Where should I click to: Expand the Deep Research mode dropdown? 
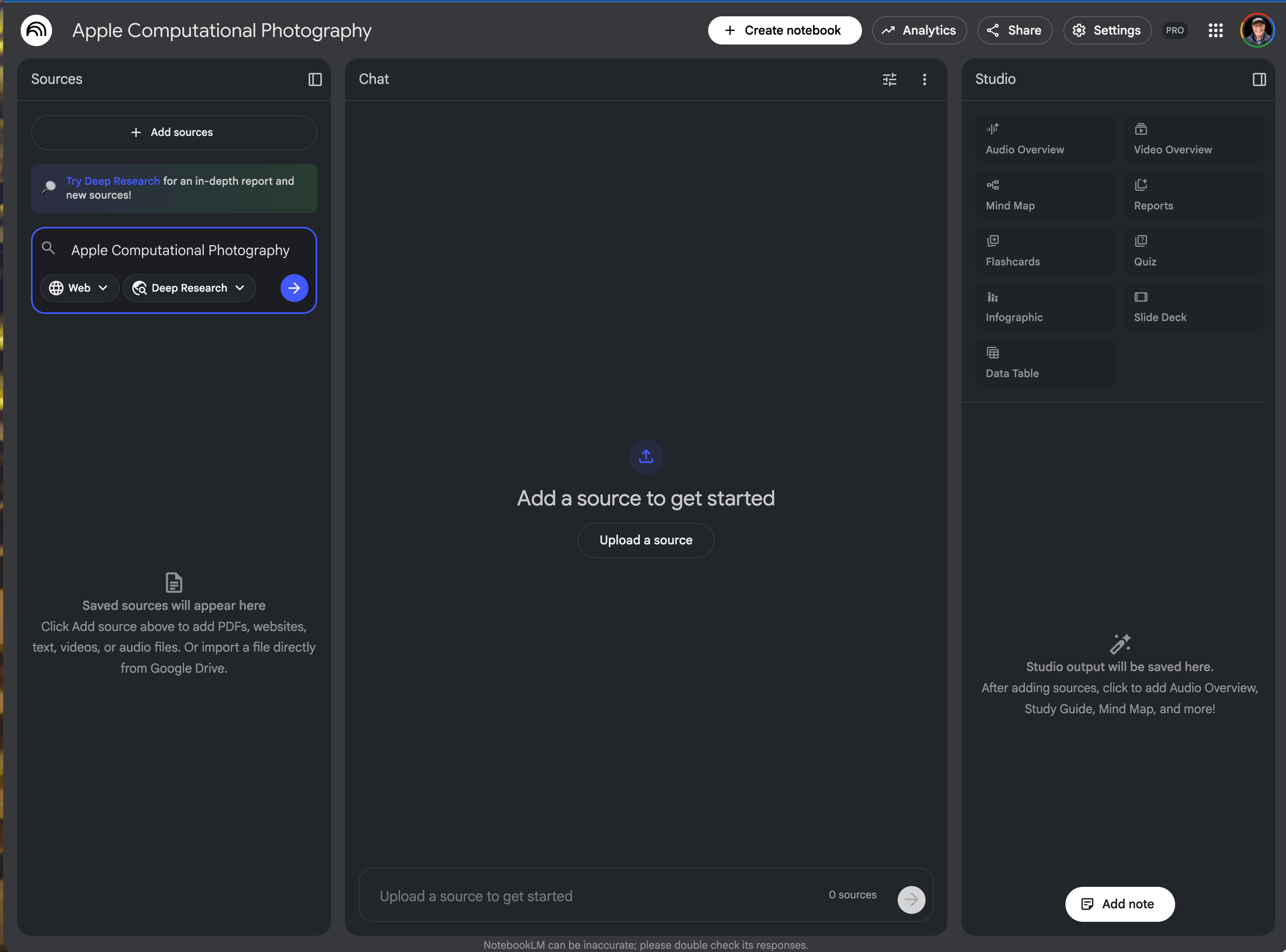pyautogui.click(x=189, y=288)
